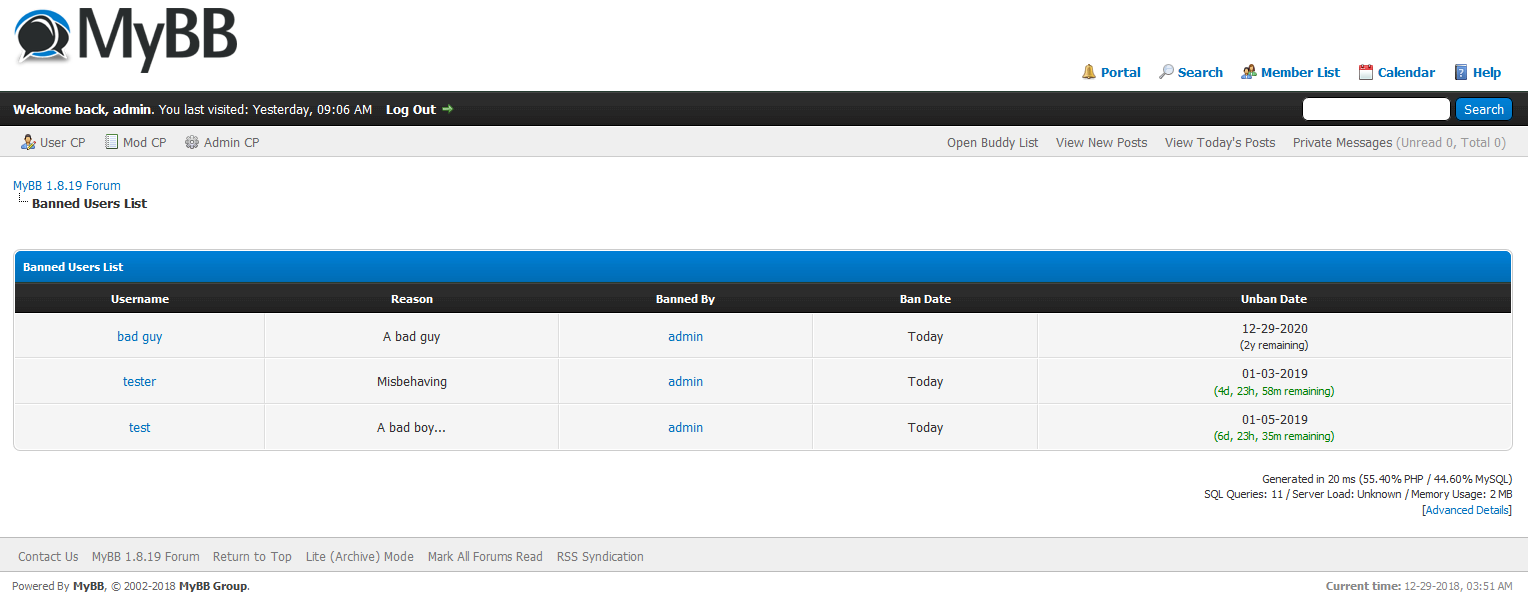Open the 'tester' user profile
Screen dimensions: 1528x605
139,381
